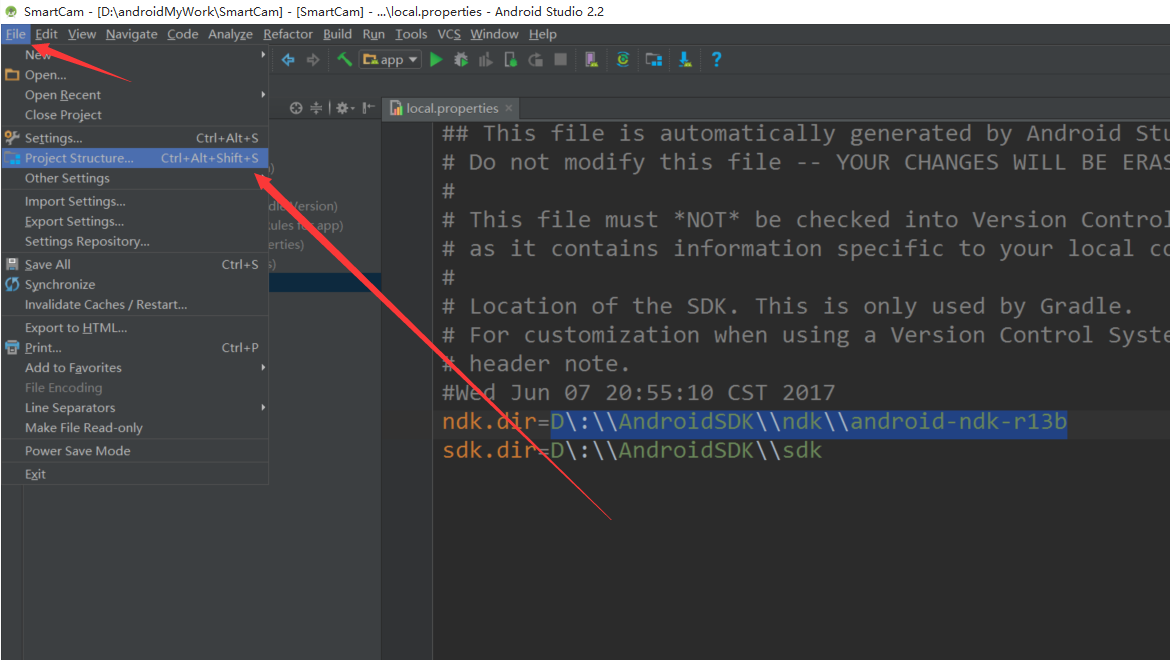Open the Navigate menu
1170x660 pixels.
pyautogui.click(x=131, y=34)
